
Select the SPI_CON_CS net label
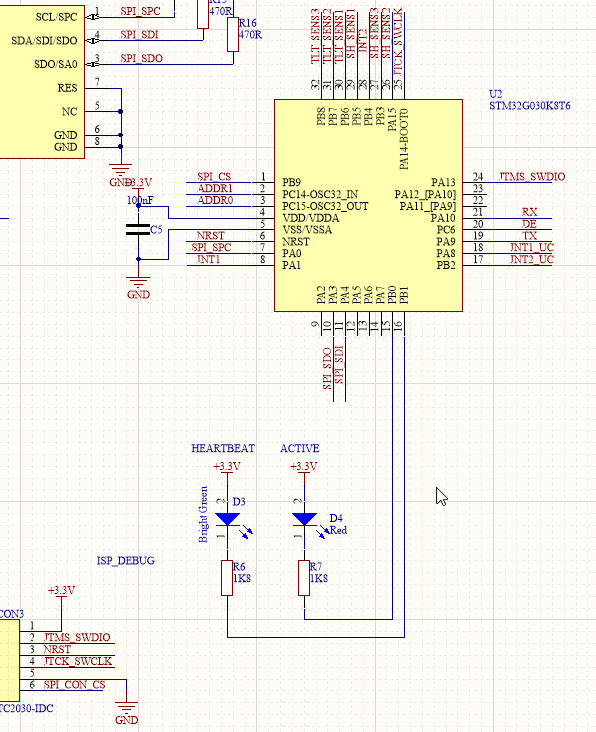click(x=75, y=685)
